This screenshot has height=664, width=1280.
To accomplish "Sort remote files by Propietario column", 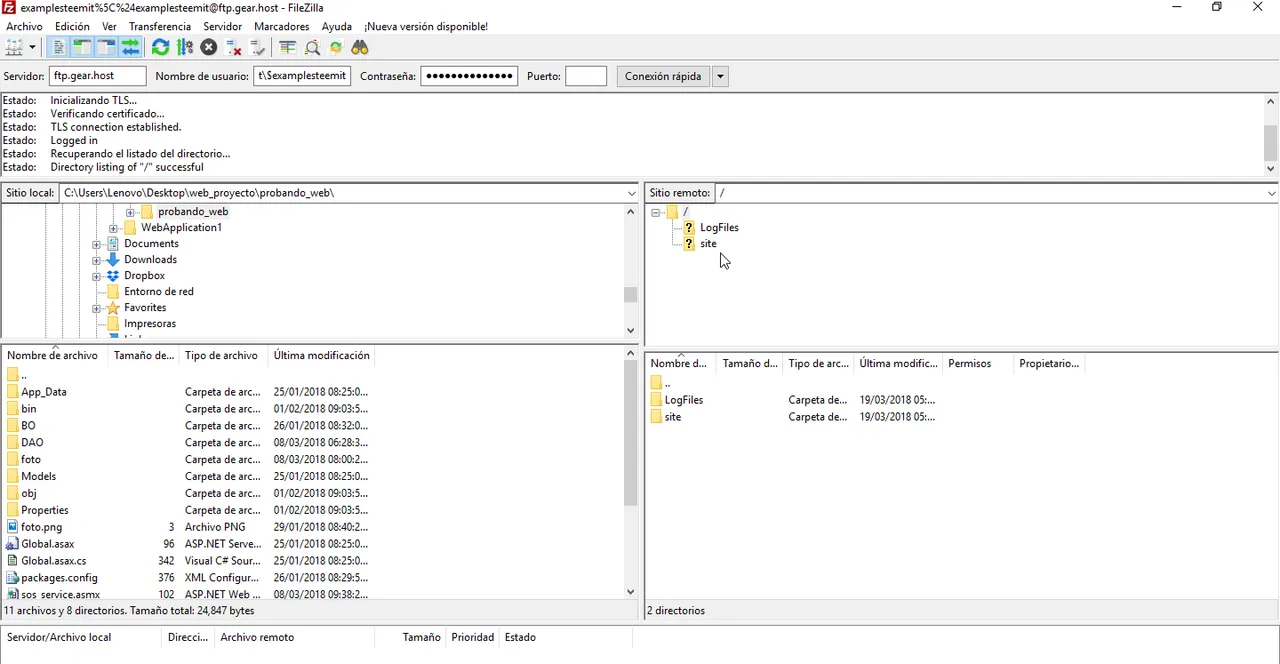I will [1049, 363].
